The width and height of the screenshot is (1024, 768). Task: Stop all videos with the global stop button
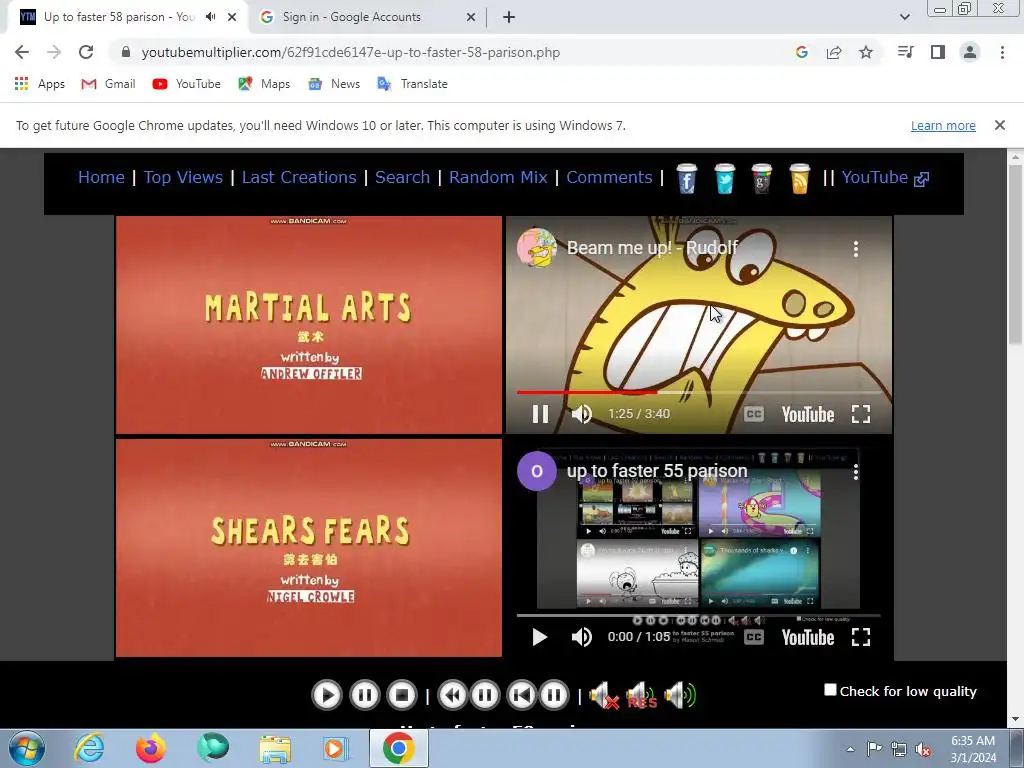click(402, 695)
